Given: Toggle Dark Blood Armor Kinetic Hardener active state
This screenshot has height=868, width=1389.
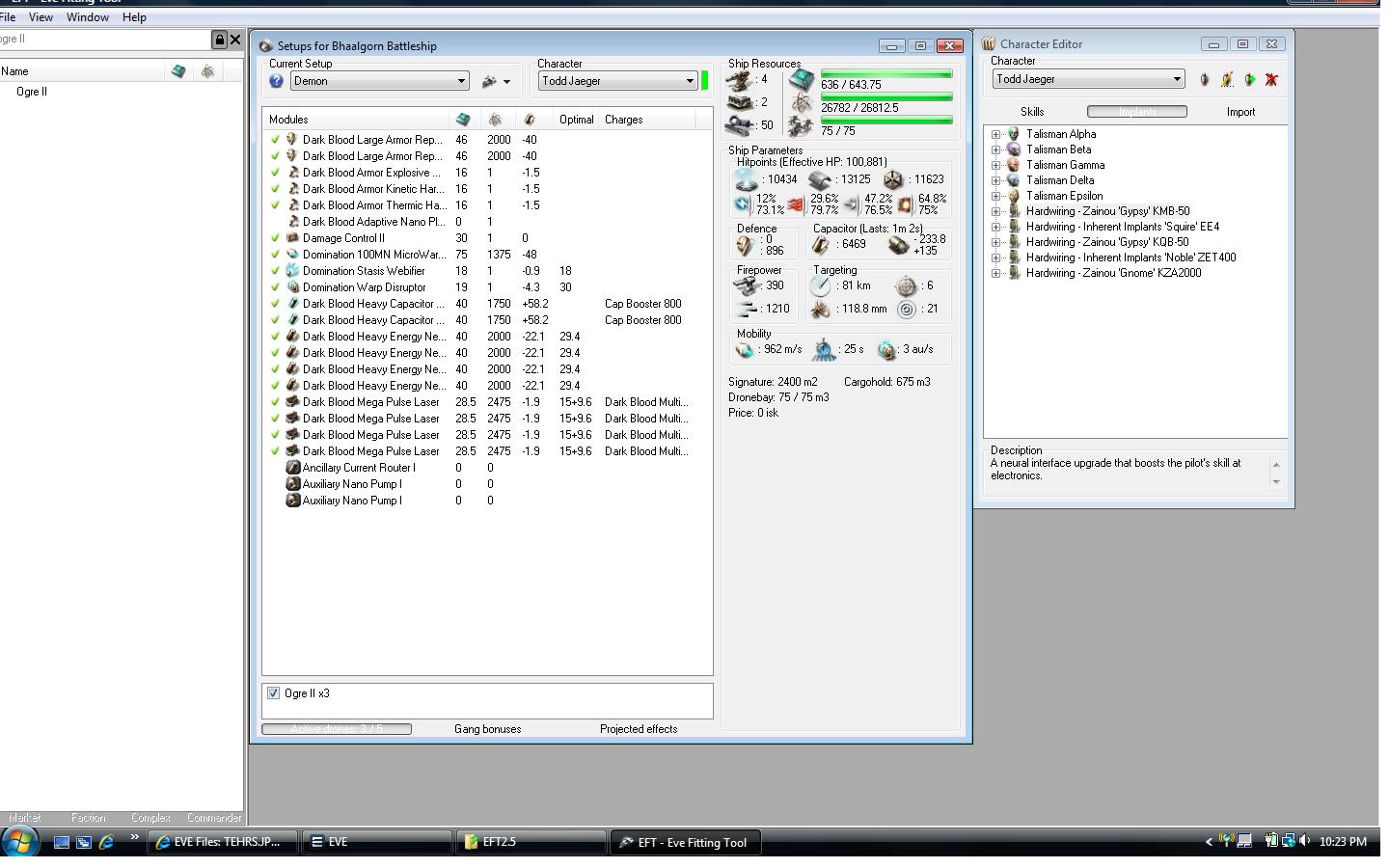Looking at the screenshot, I should point(275,189).
